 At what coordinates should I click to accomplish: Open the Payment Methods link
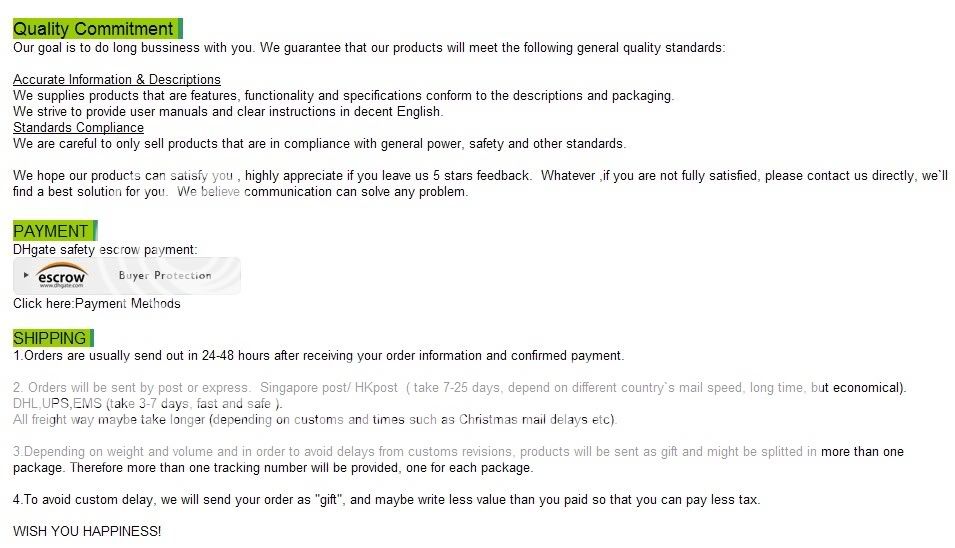[x=128, y=303]
